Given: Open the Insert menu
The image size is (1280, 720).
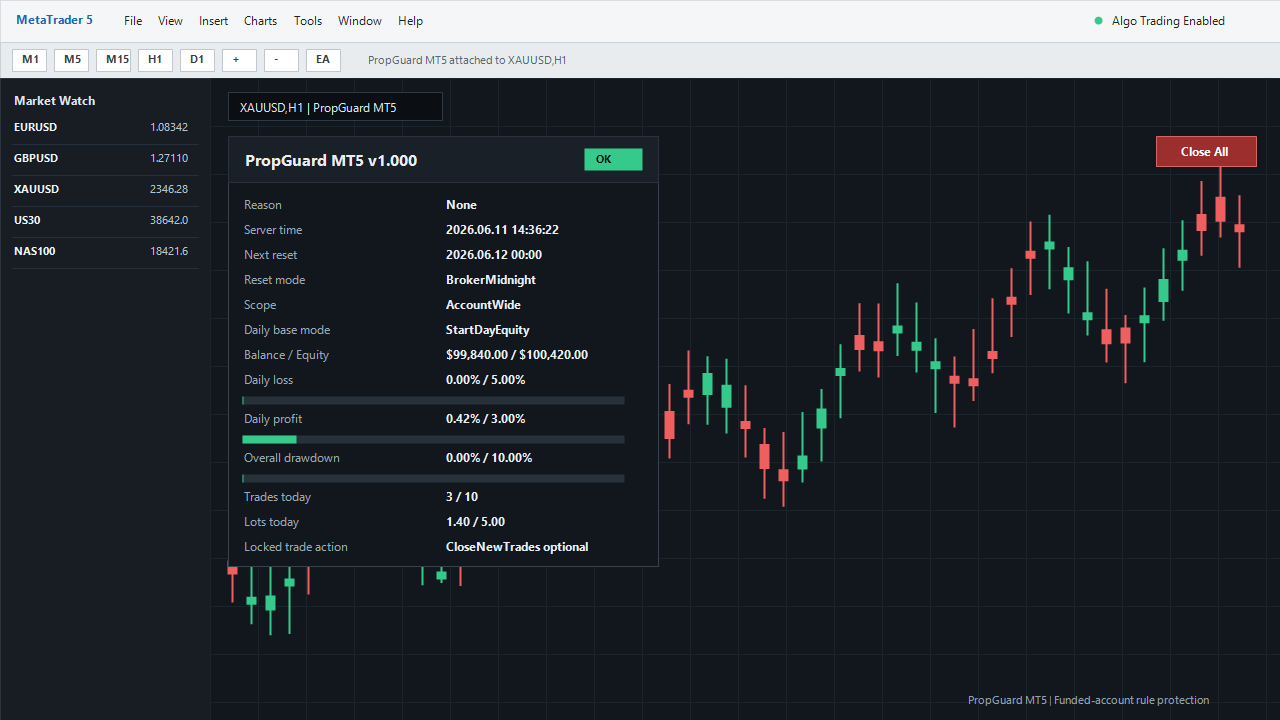Looking at the screenshot, I should pos(213,21).
